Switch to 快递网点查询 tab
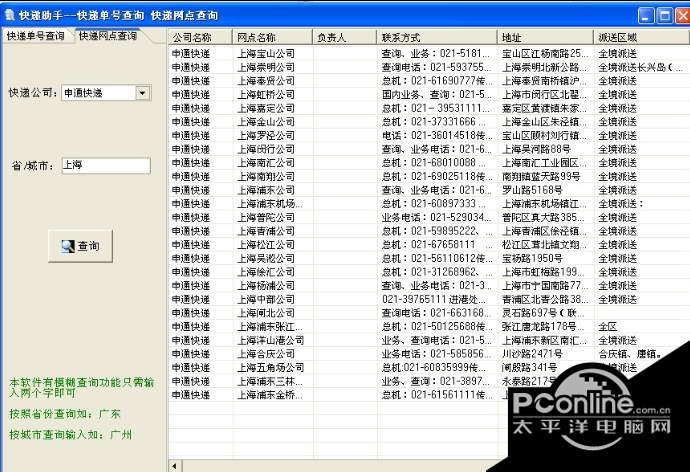The width and height of the screenshot is (690, 472). pos(108,36)
